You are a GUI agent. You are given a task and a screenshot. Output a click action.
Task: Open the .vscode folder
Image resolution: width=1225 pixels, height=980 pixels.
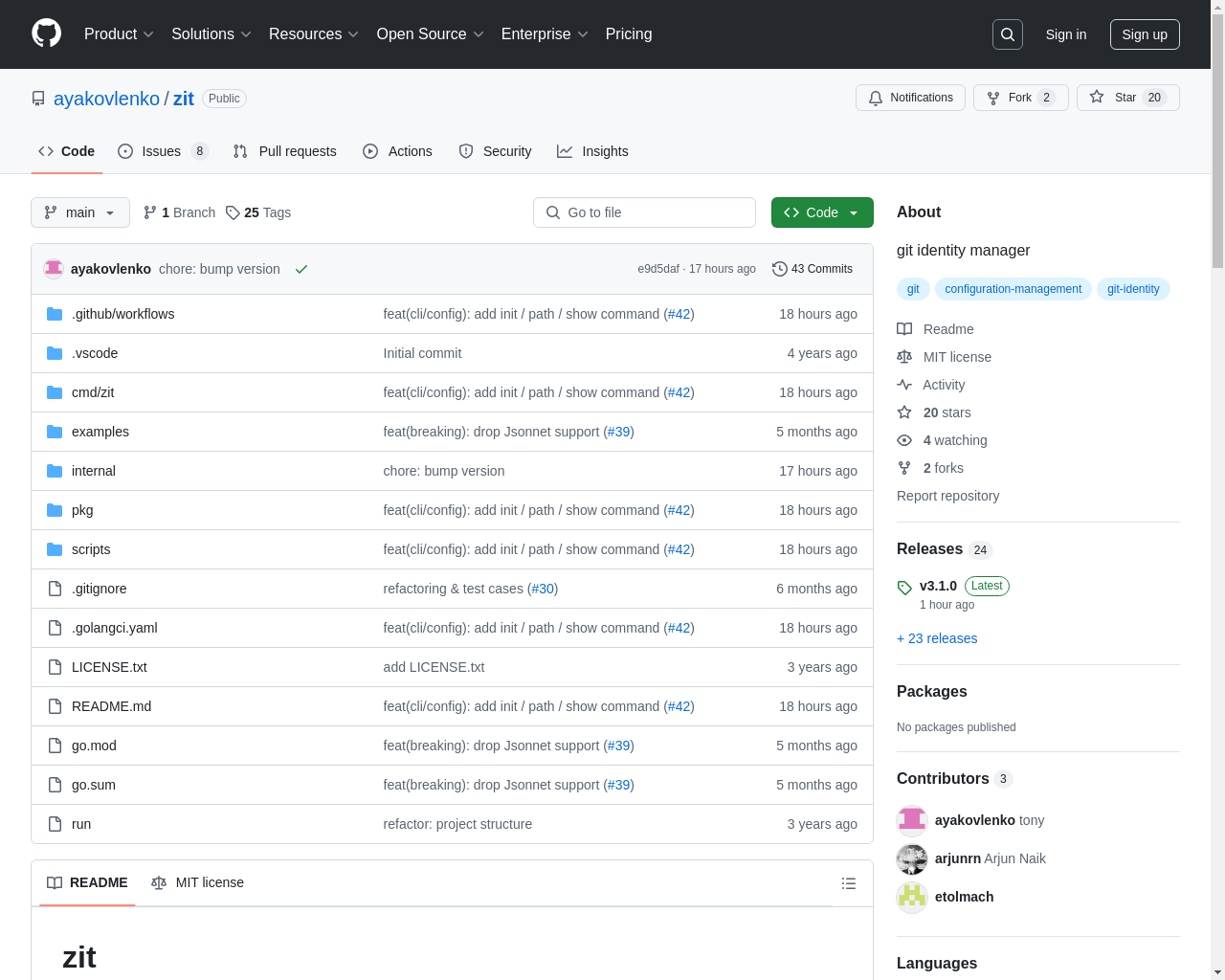click(95, 353)
